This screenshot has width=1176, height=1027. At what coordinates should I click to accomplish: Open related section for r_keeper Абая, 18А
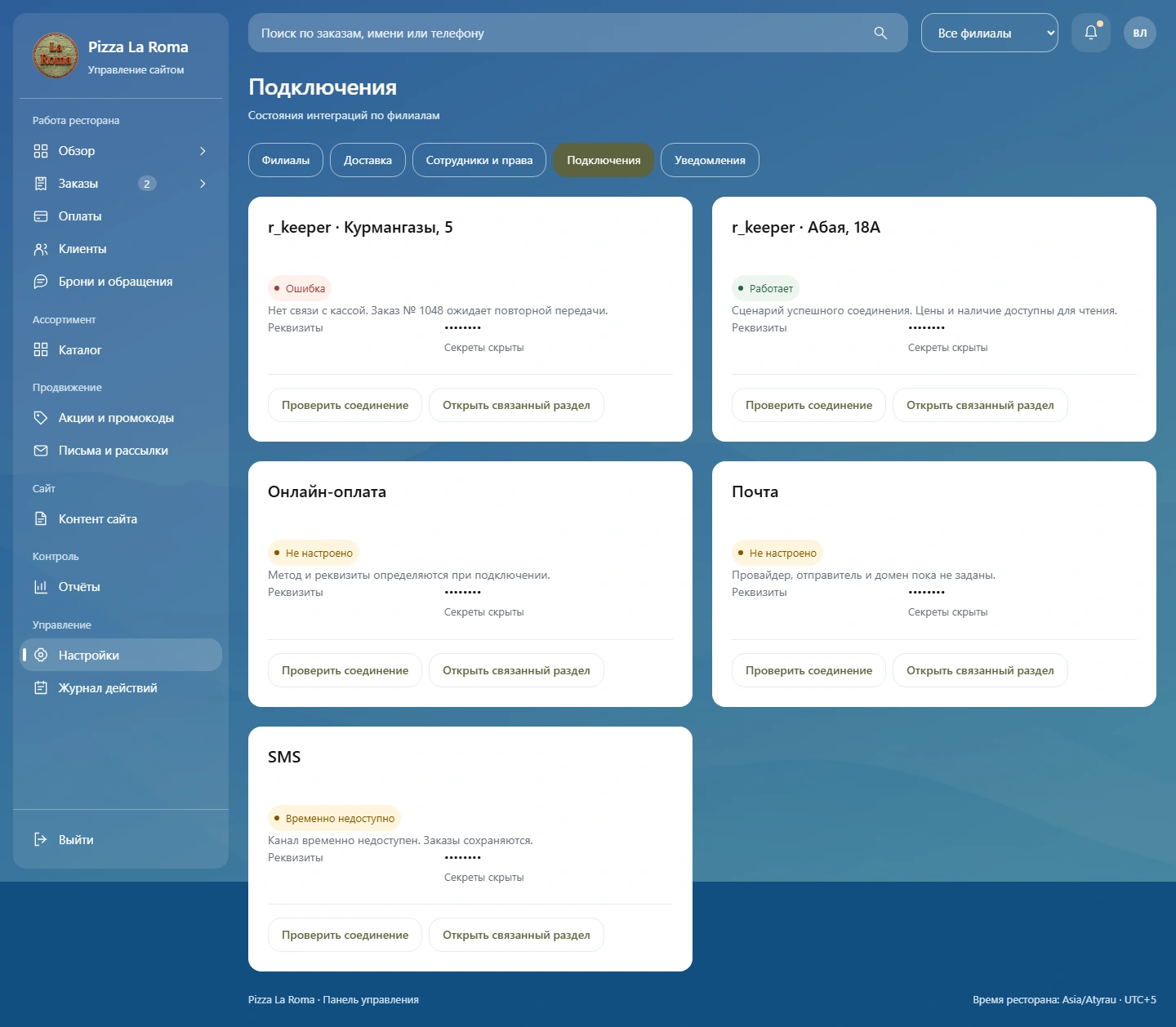980,405
